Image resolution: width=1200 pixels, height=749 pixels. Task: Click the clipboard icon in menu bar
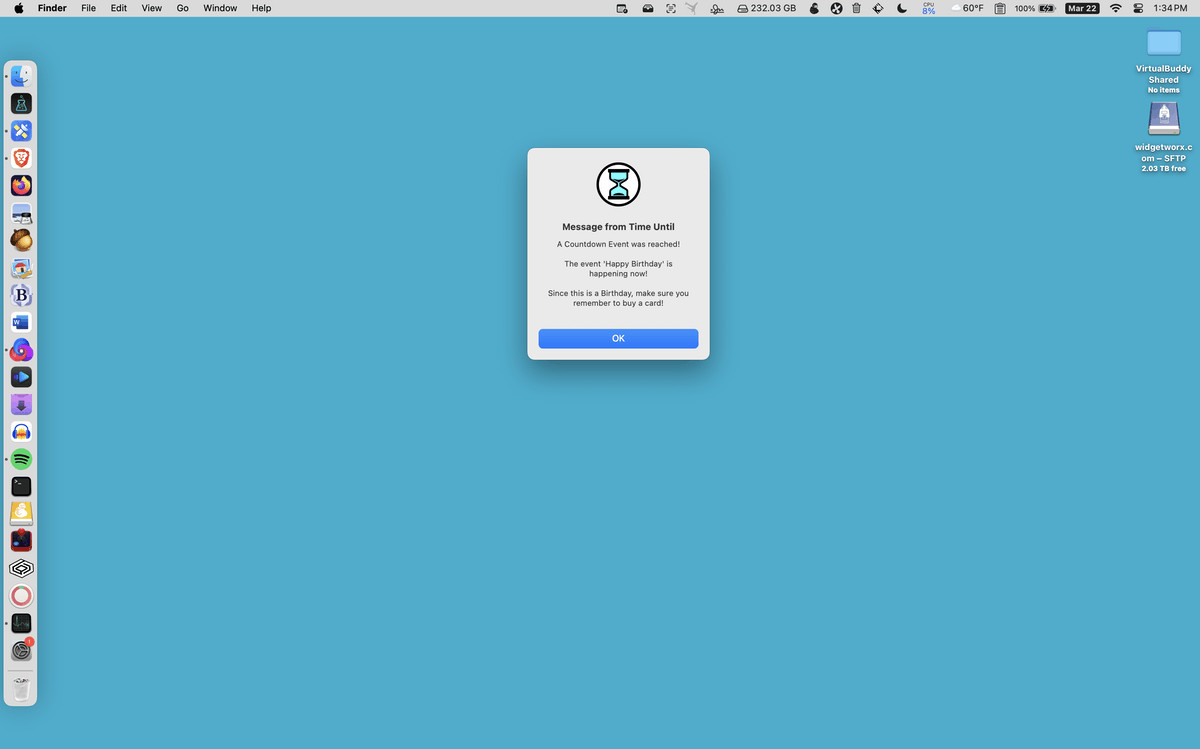point(1000,8)
